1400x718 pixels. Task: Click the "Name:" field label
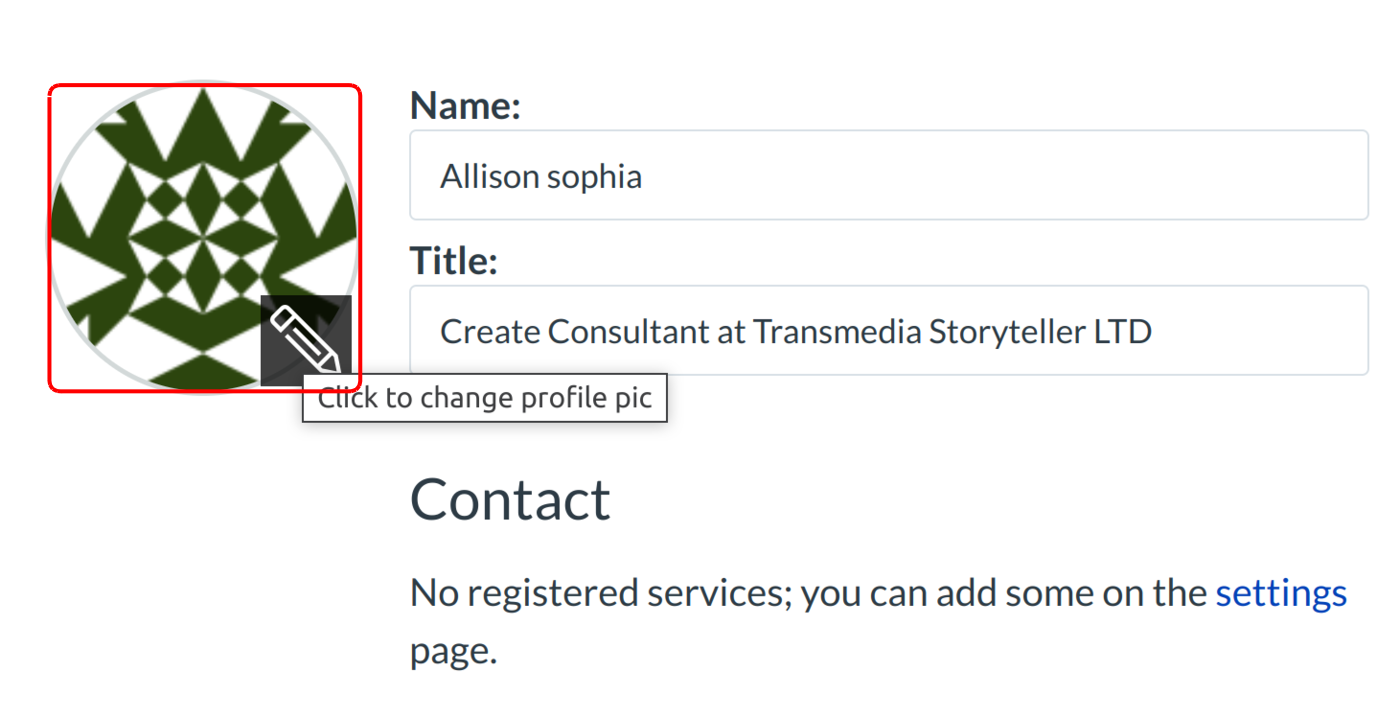465,105
